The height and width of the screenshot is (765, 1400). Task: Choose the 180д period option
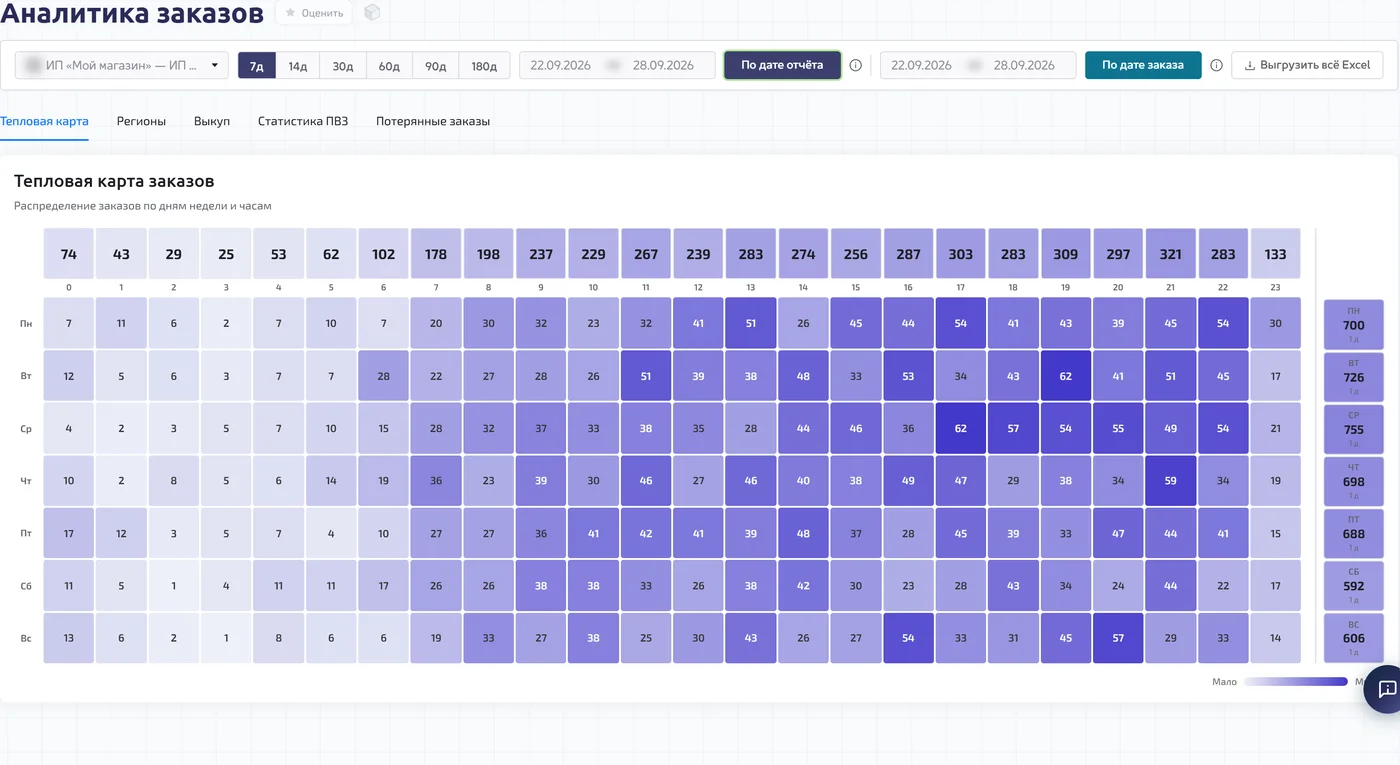[x=484, y=66]
